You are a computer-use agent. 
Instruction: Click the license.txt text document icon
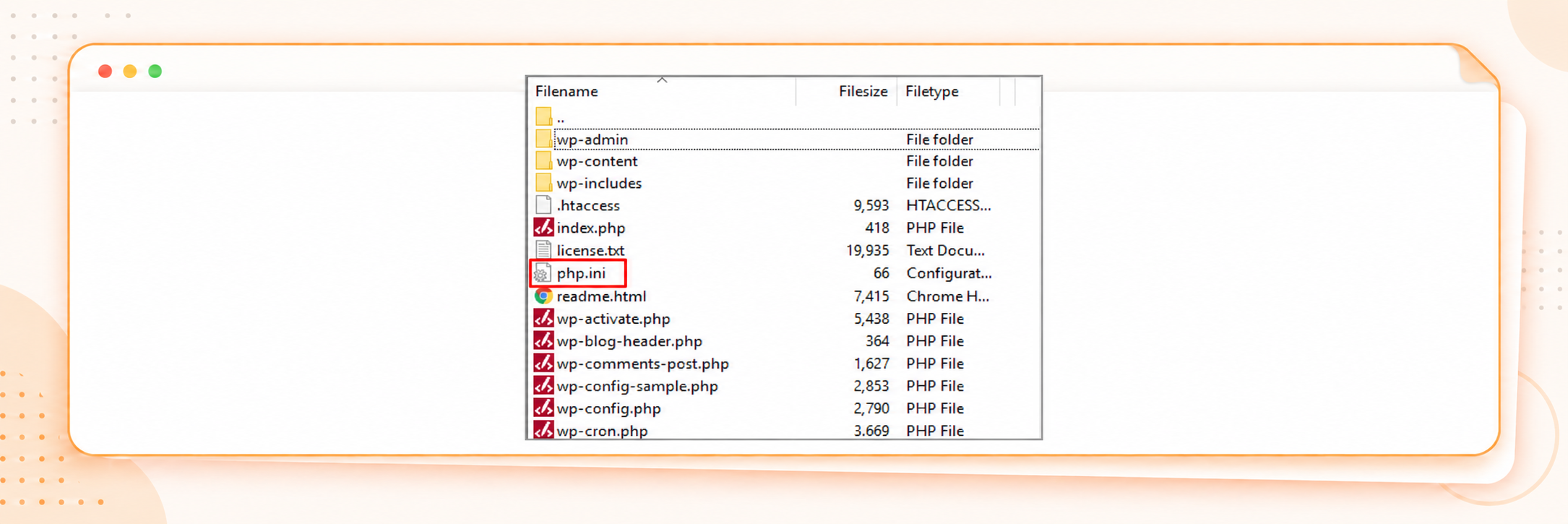pos(544,250)
